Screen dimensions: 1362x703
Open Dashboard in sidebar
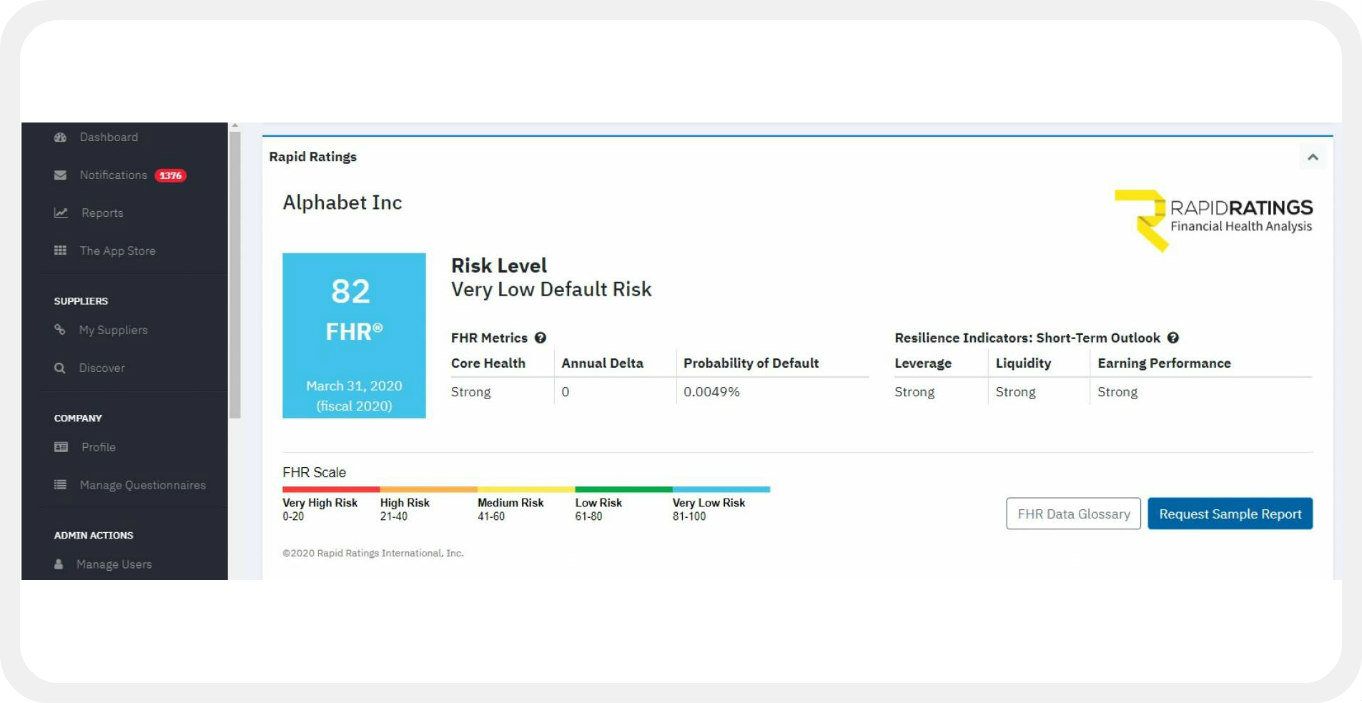click(109, 137)
